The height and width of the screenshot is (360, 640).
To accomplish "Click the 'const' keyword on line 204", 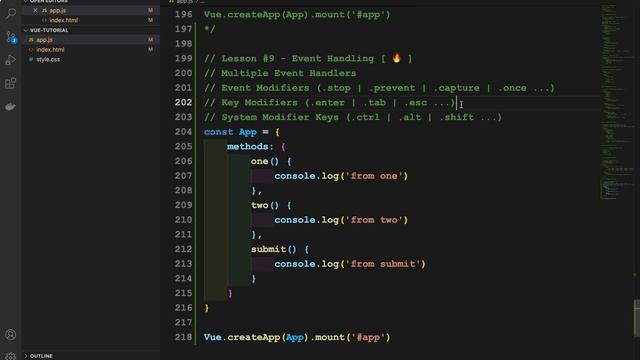I will pyautogui.click(x=218, y=132).
